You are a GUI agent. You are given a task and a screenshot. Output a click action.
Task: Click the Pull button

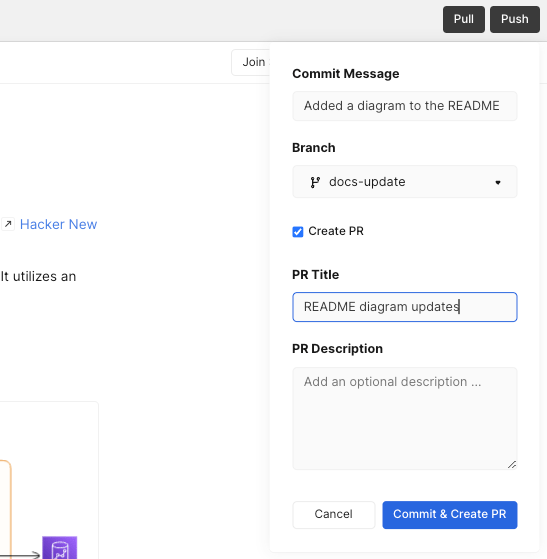[464, 19]
